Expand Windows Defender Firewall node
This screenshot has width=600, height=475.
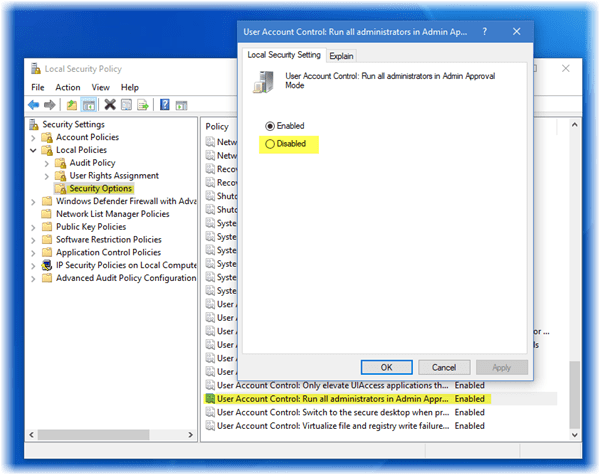pos(33,202)
